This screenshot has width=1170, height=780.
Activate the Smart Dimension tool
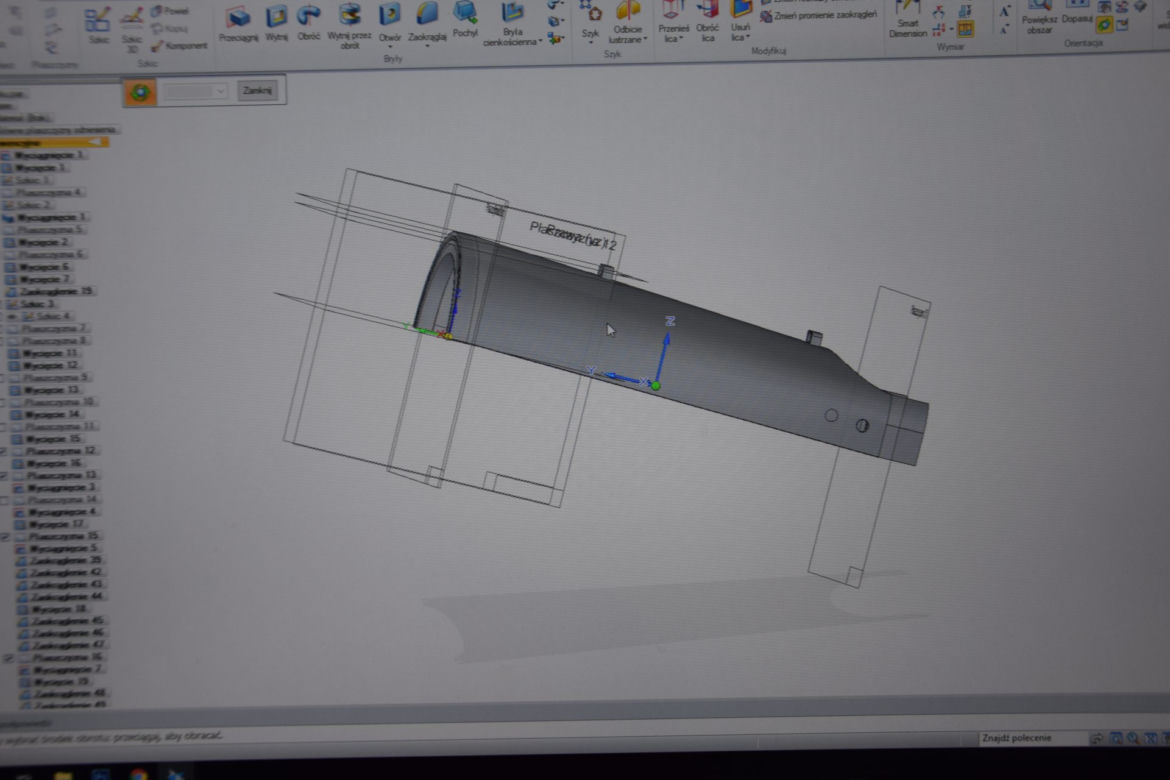tap(907, 20)
